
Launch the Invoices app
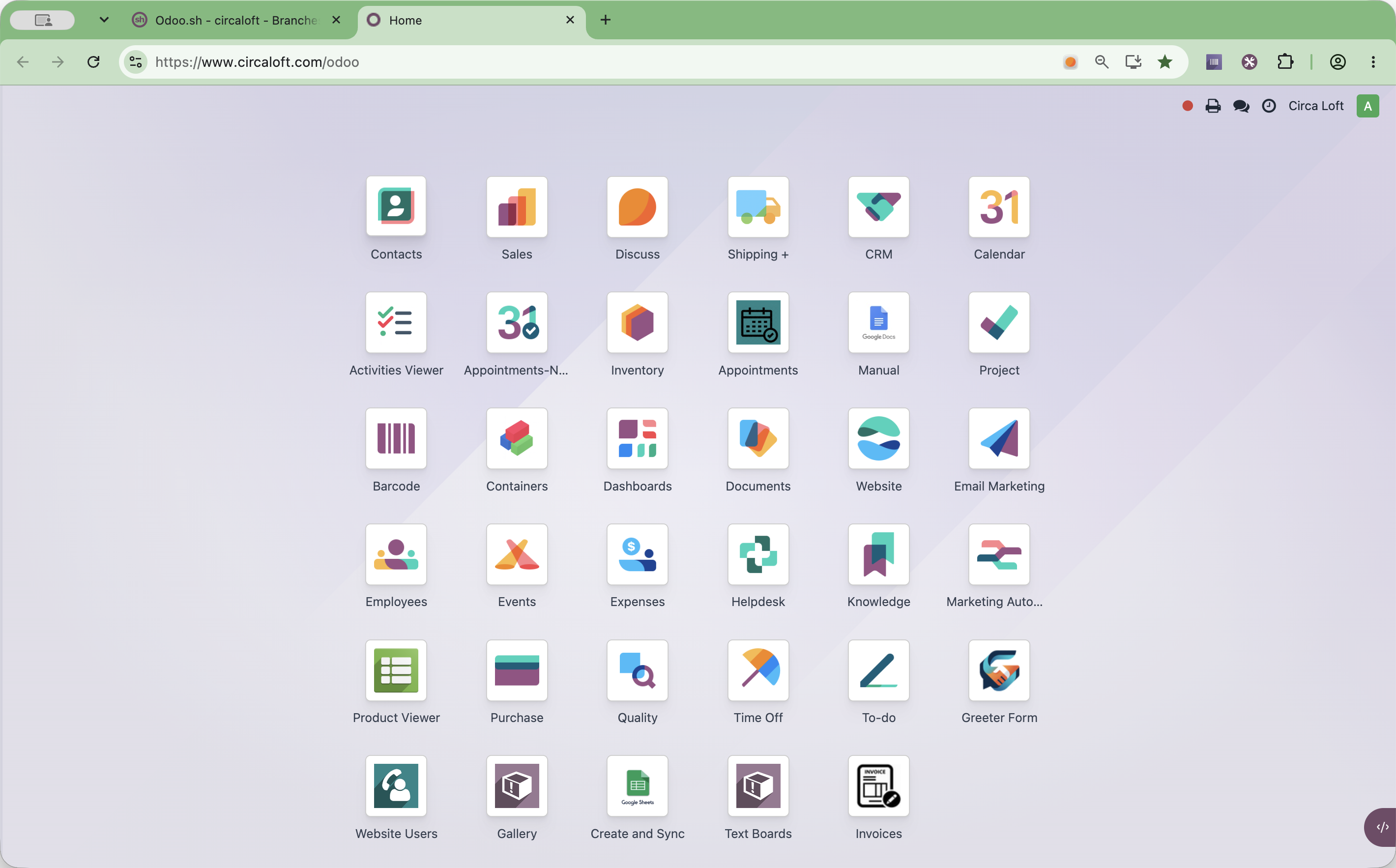tap(878, 786)
